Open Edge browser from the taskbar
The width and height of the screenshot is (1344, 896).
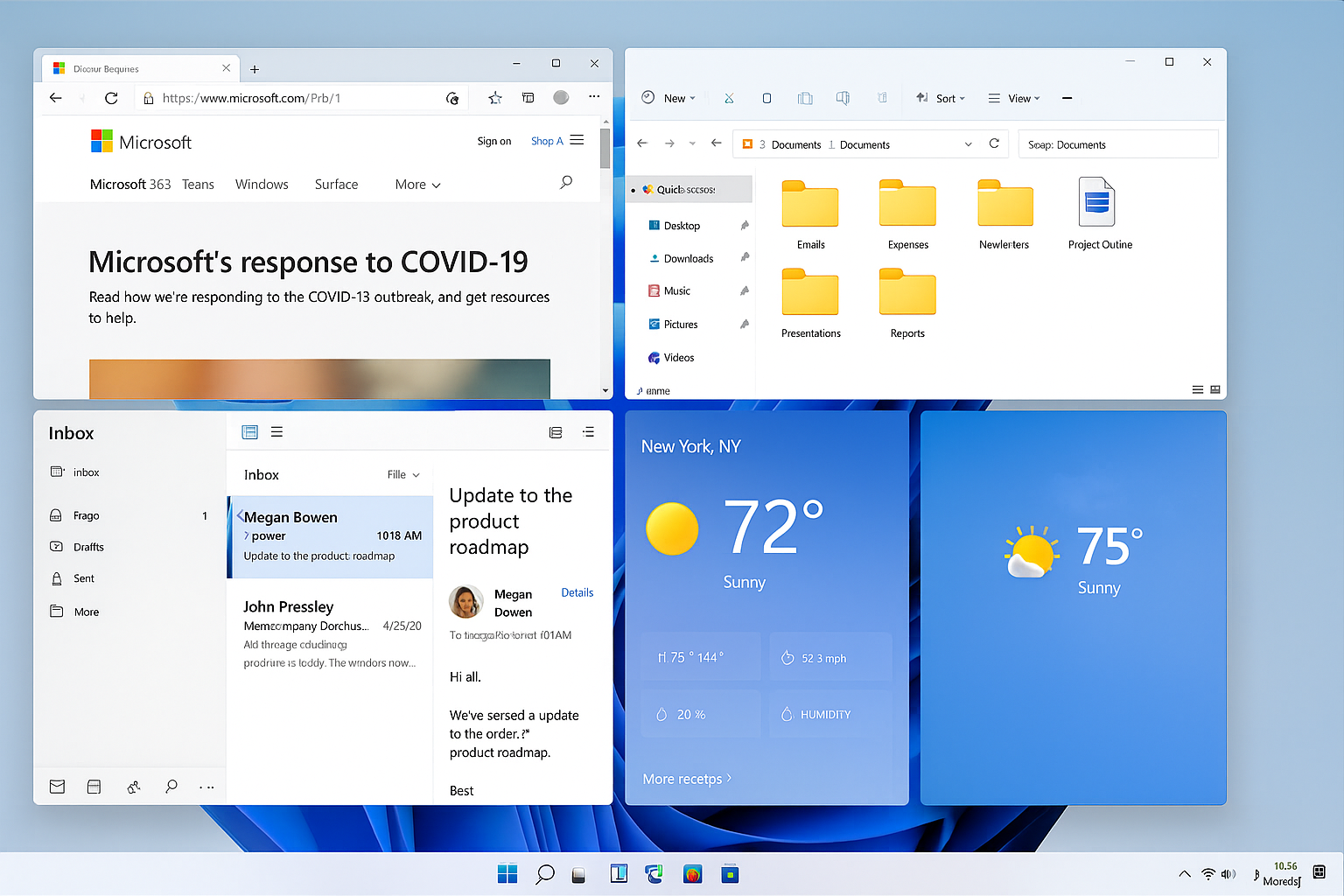(654, 873)
